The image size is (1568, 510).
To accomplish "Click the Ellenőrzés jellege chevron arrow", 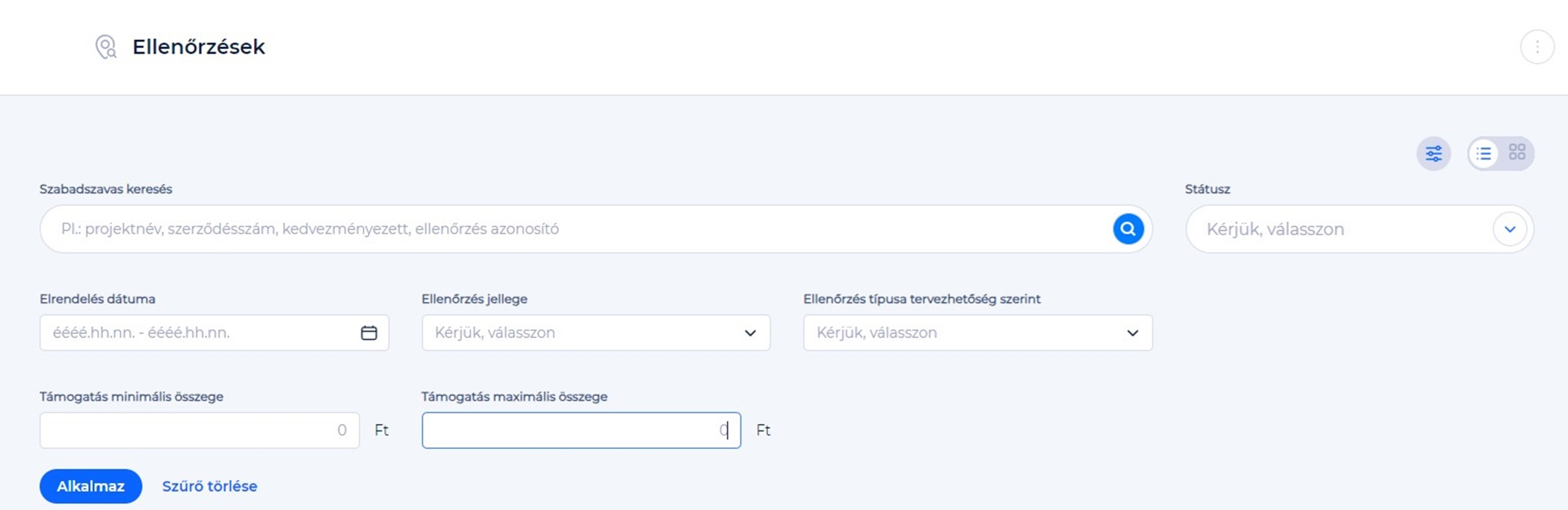I will 750,333.
